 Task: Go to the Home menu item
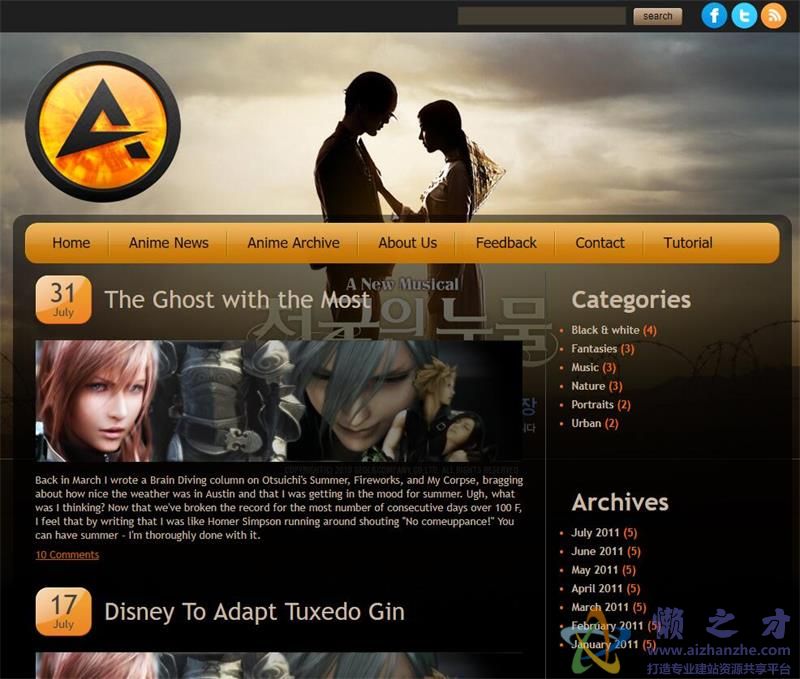click(x=71, y=243)
